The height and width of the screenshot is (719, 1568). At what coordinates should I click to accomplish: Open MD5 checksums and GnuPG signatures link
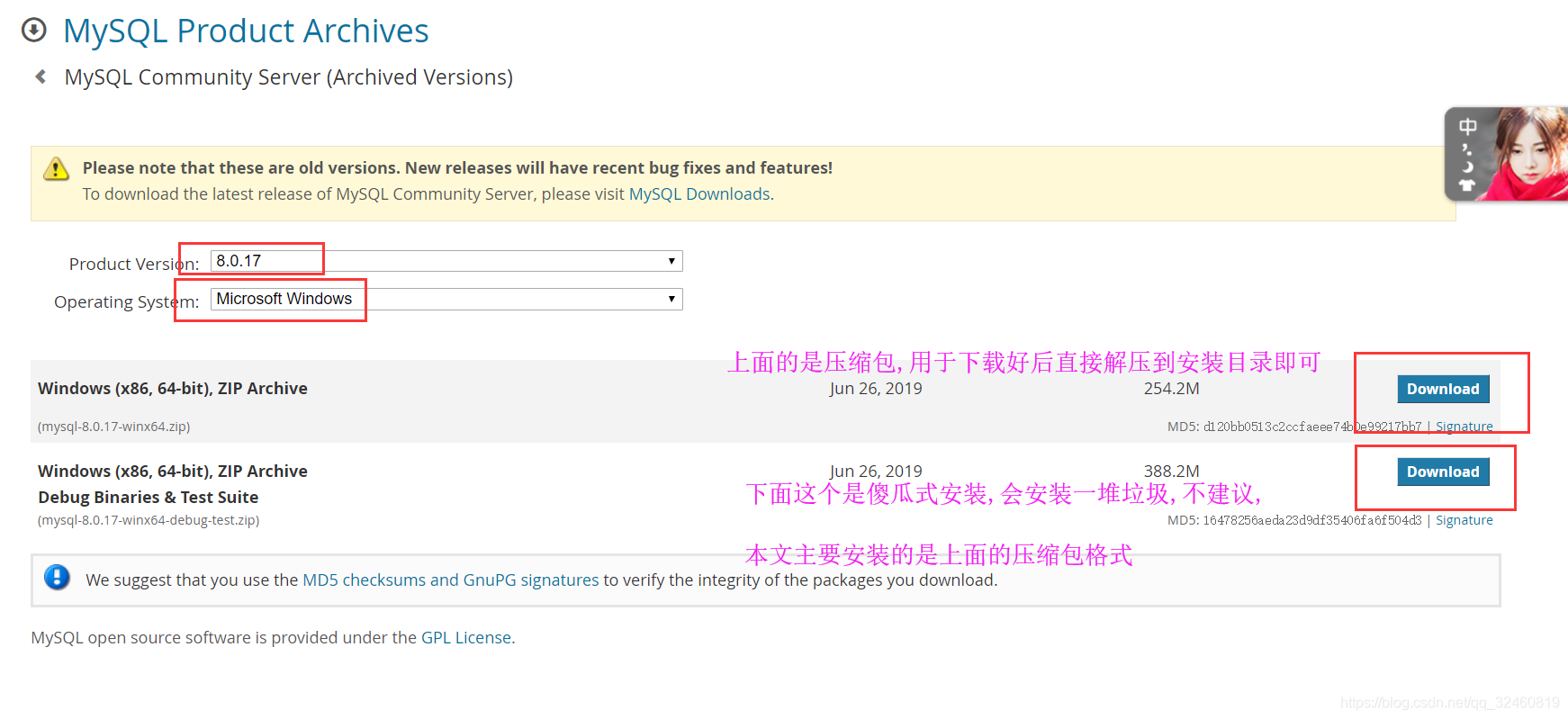[x=450, y=580]
